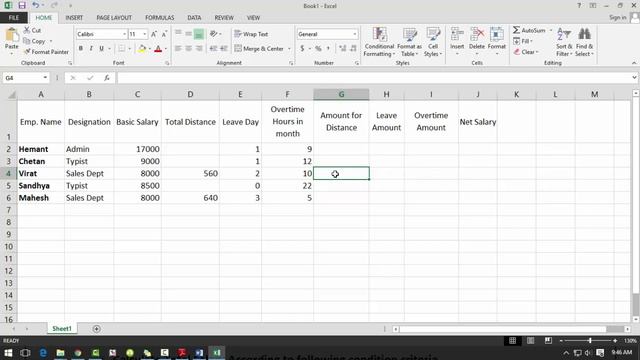Copy the selection
The image size is (640, 360).
34,41
